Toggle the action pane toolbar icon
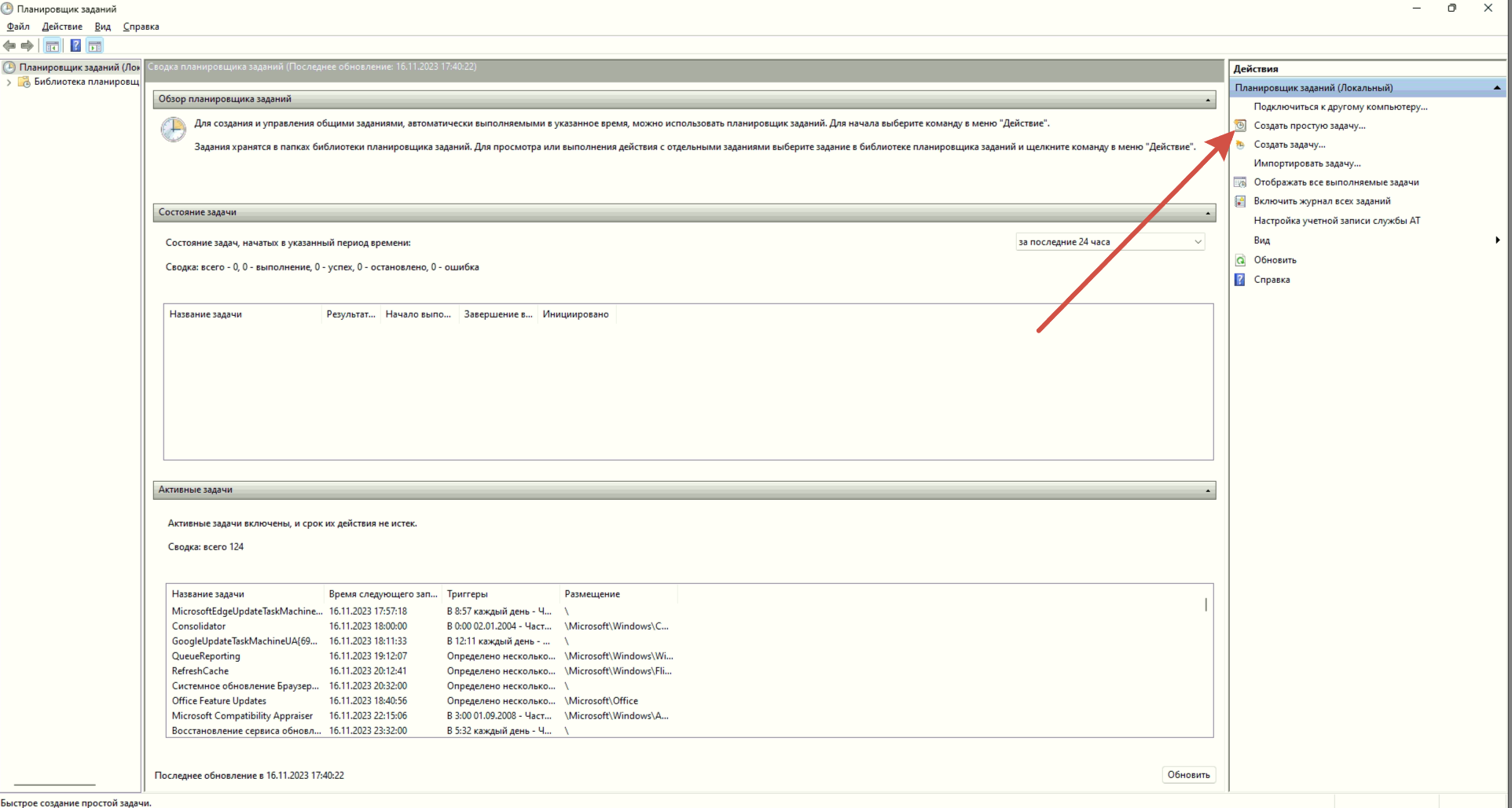The image size is (1512, 808). 95,46
